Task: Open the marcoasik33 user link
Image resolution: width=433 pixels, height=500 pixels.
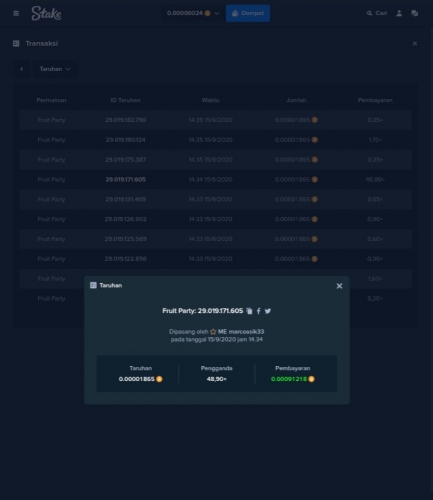Action: point(246,332)
